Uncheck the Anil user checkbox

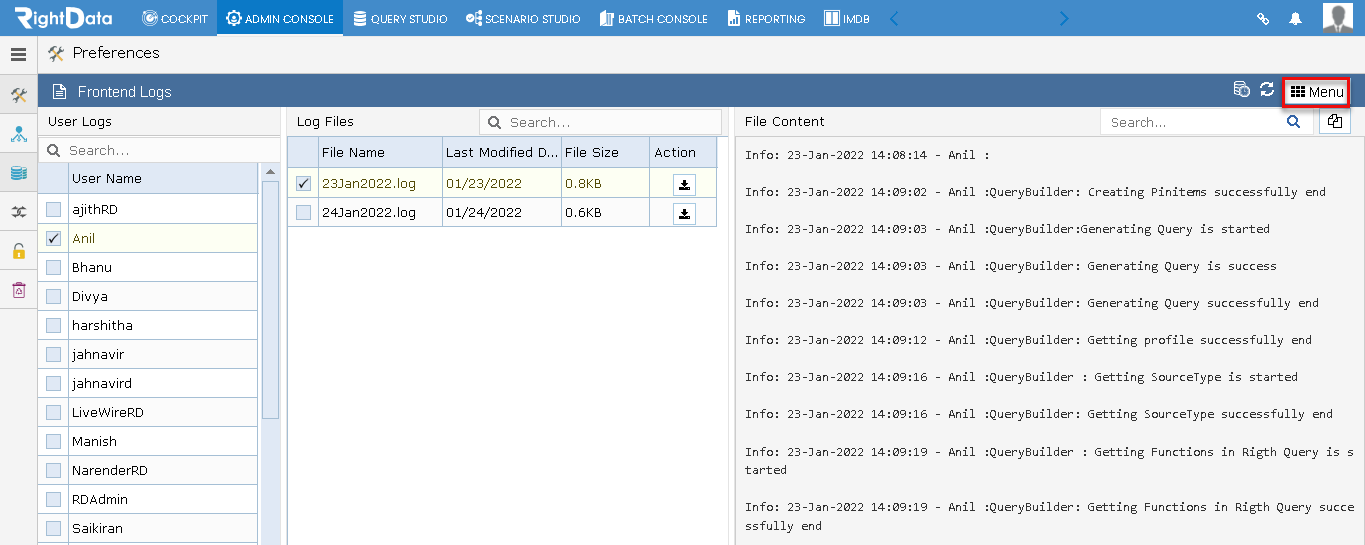(x=53, y=239)
